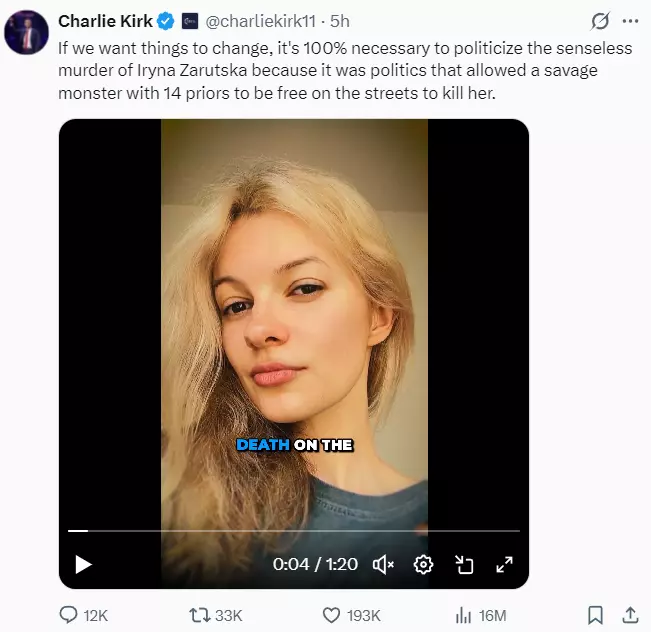651x632 pixels.
Task: Open the @charliekirk11 handle link
Action: pyautogui.click(x=261, y=21)
